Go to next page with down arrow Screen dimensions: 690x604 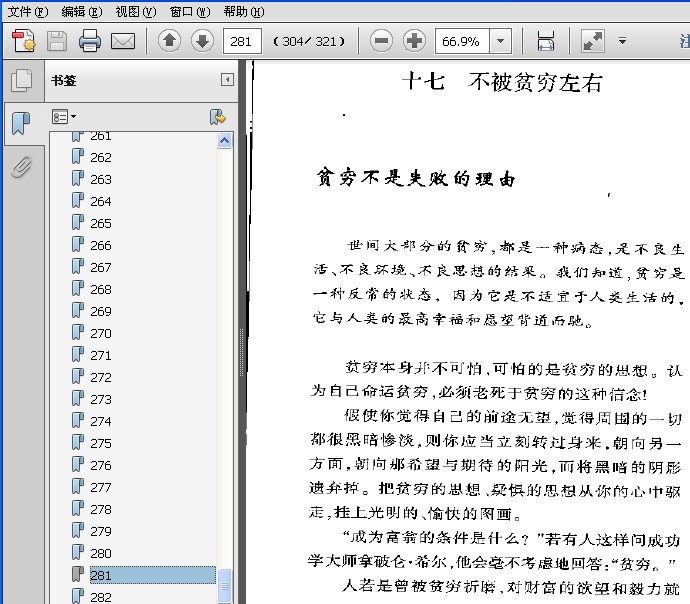202,41
